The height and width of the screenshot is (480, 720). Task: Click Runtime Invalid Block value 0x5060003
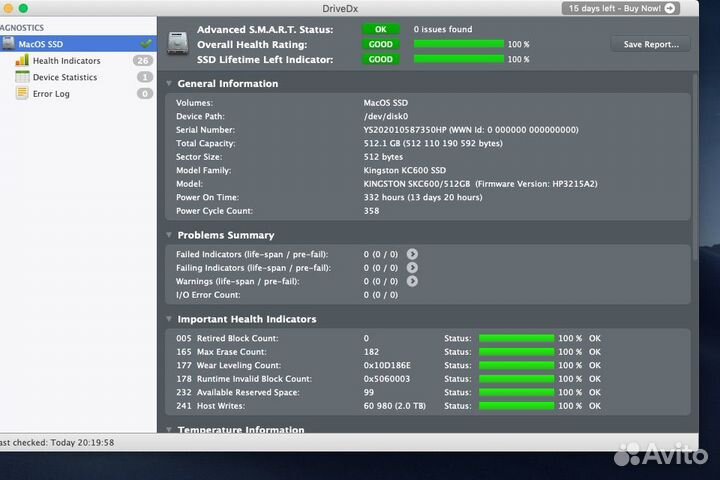(x=387, y=379)
